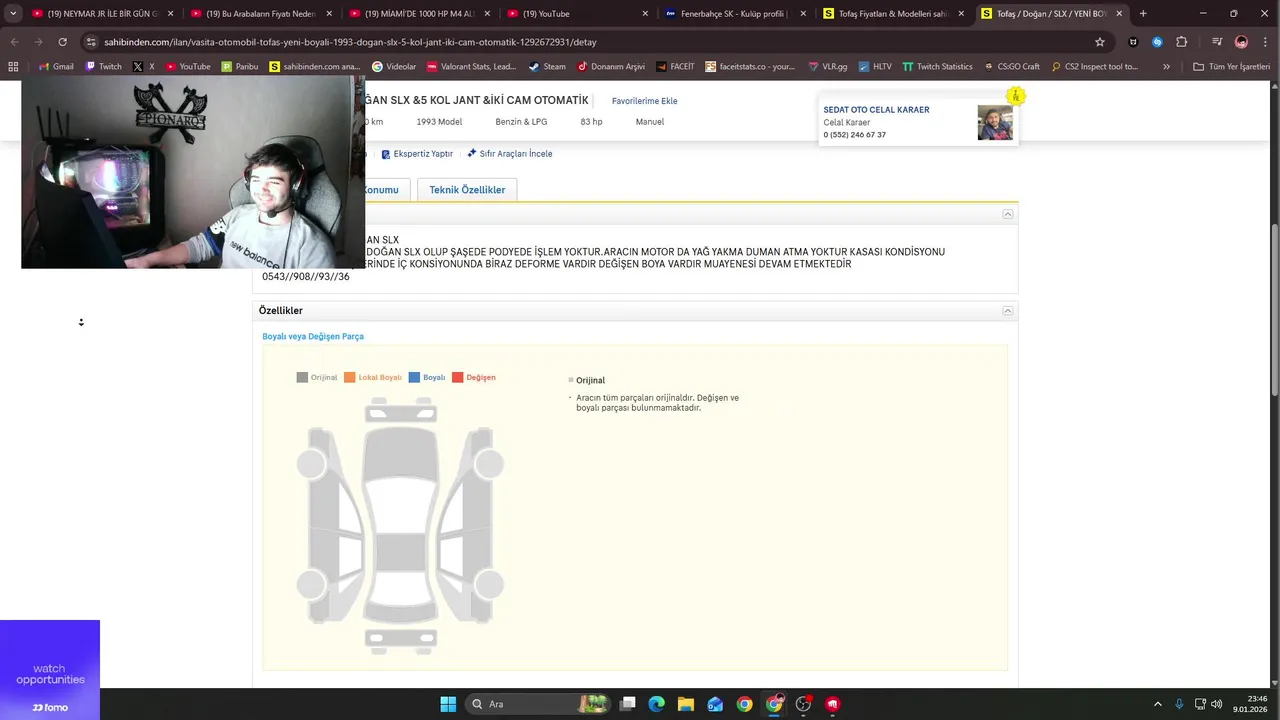Switch to Tofaş Fiyatları & Modelleri tab

(x=895, y=14)
